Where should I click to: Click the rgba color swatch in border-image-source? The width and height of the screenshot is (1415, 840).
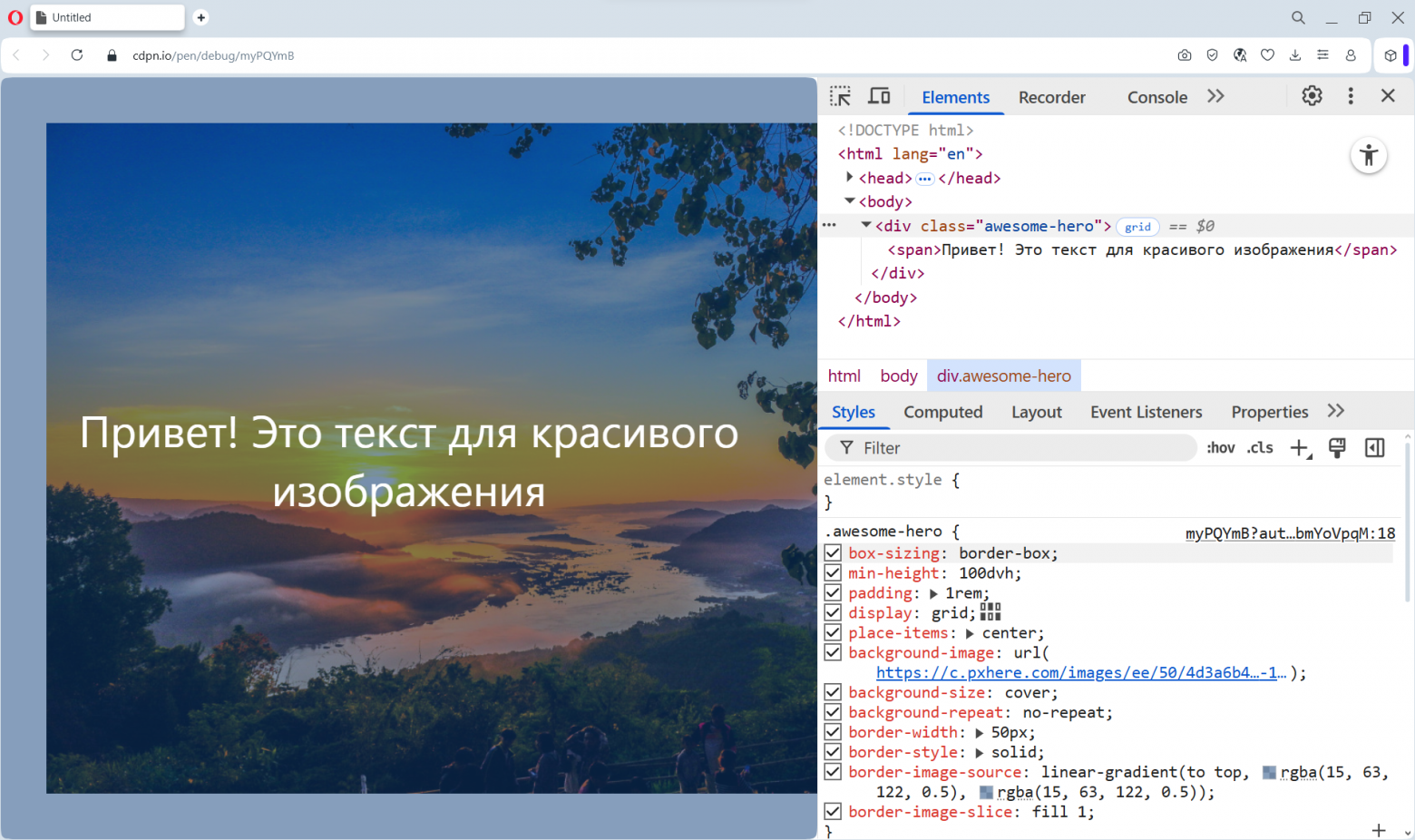coord(1267,772)
